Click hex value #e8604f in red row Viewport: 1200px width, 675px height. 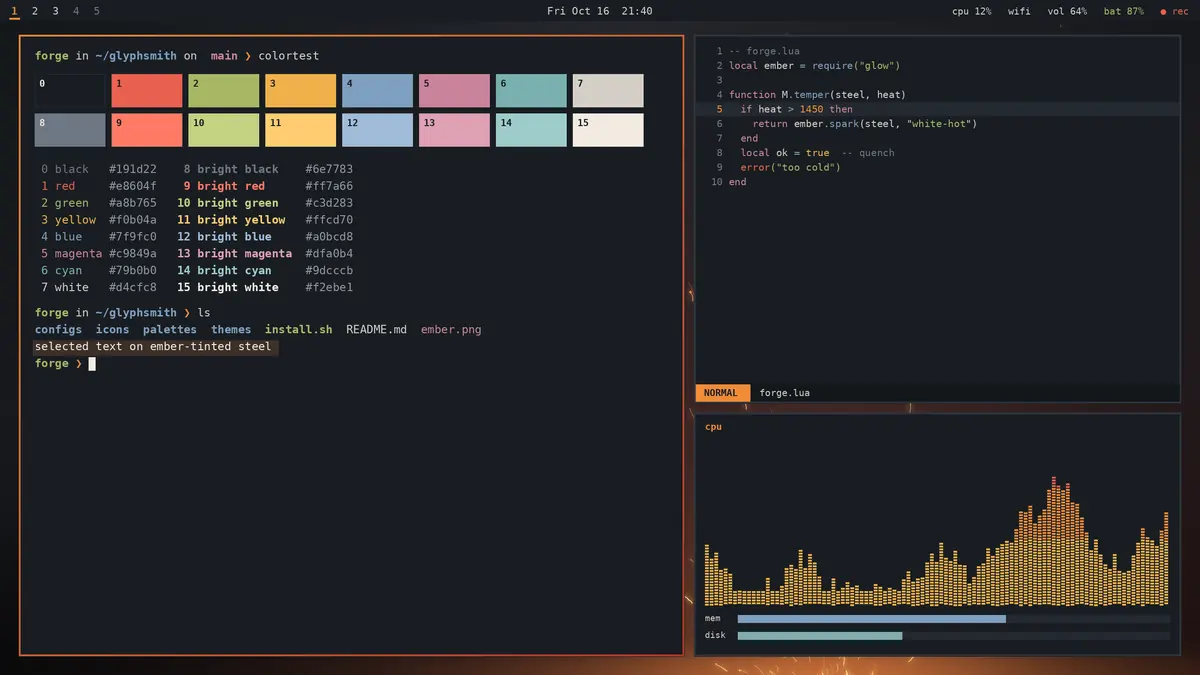[x=133, y=186]
